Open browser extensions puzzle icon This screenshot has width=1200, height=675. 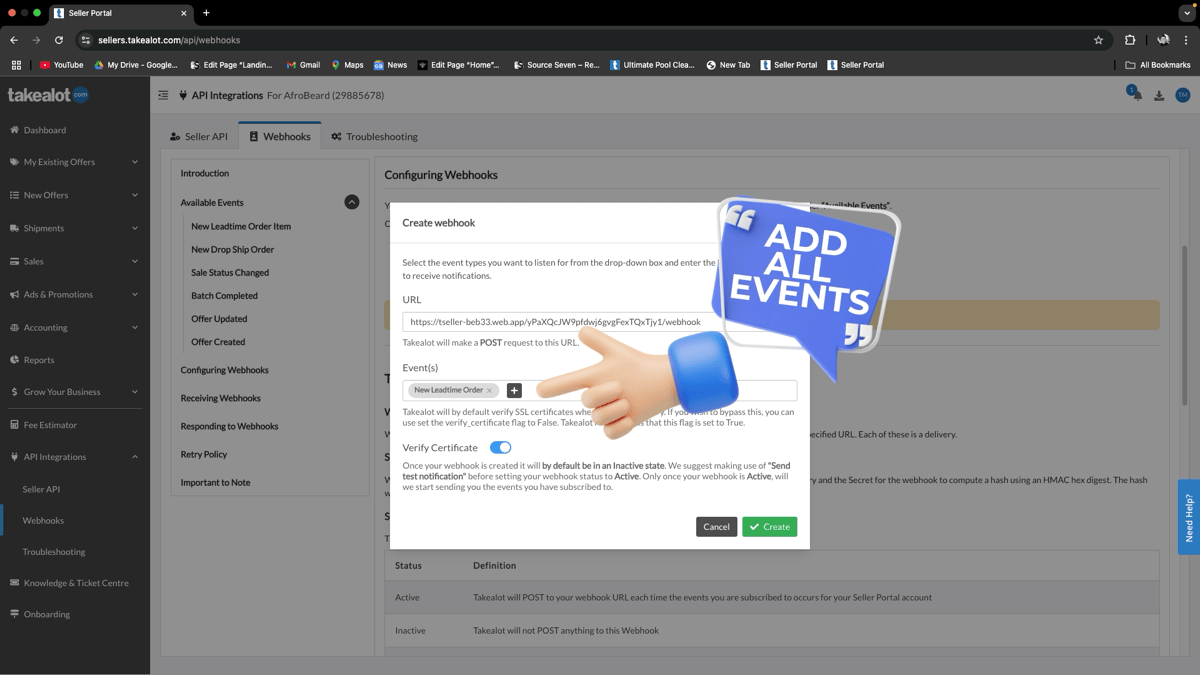click(x=1130, y=40)
